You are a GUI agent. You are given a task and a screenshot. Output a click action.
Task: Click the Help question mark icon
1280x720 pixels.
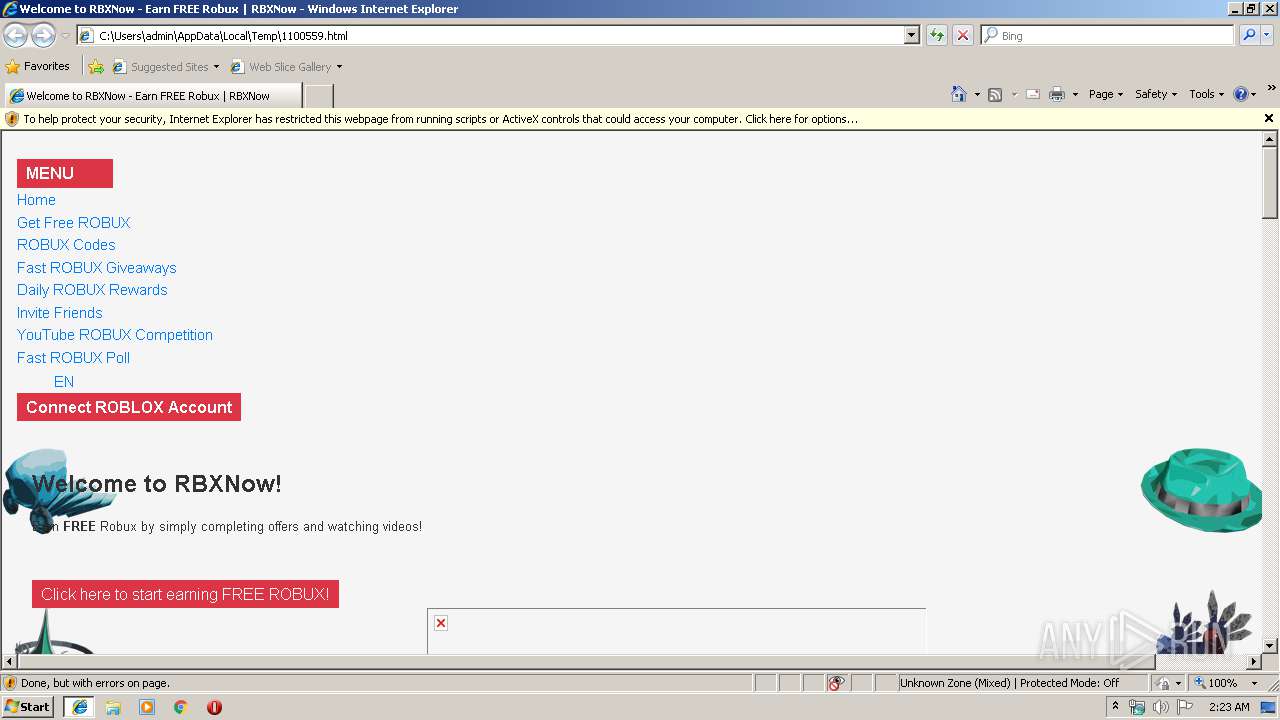[x=1241, y=94]
